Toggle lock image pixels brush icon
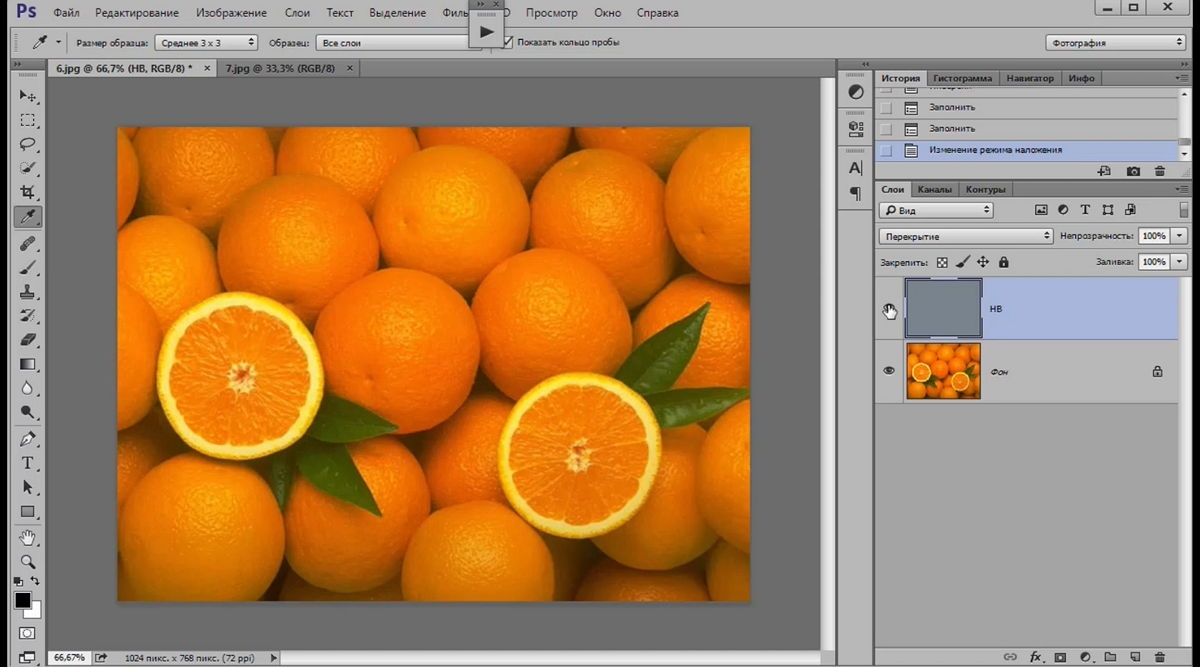 962,262
